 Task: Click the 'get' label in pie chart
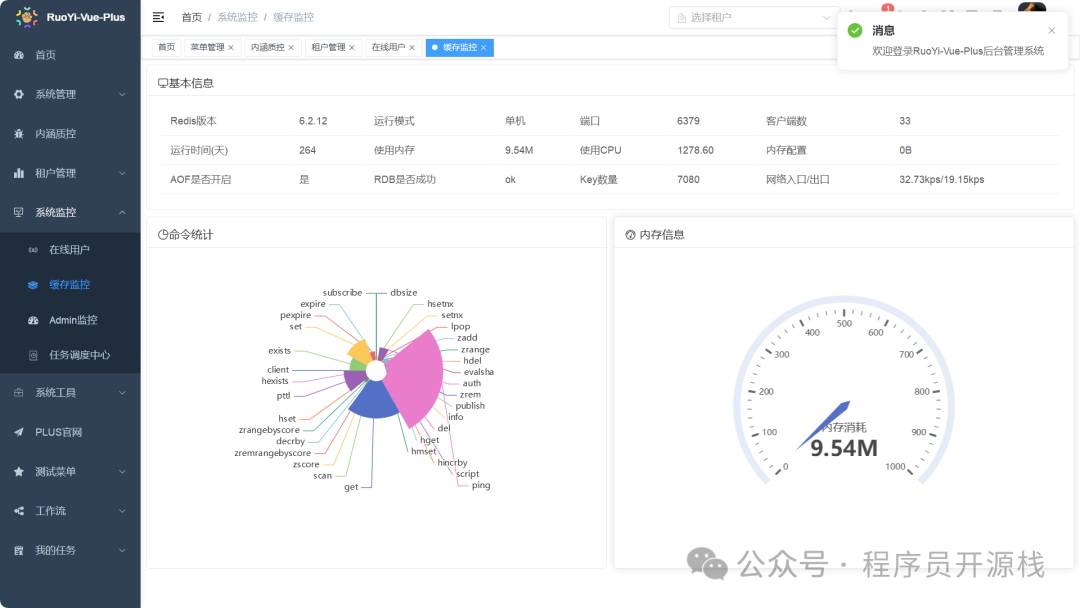(x=351, y=487)
